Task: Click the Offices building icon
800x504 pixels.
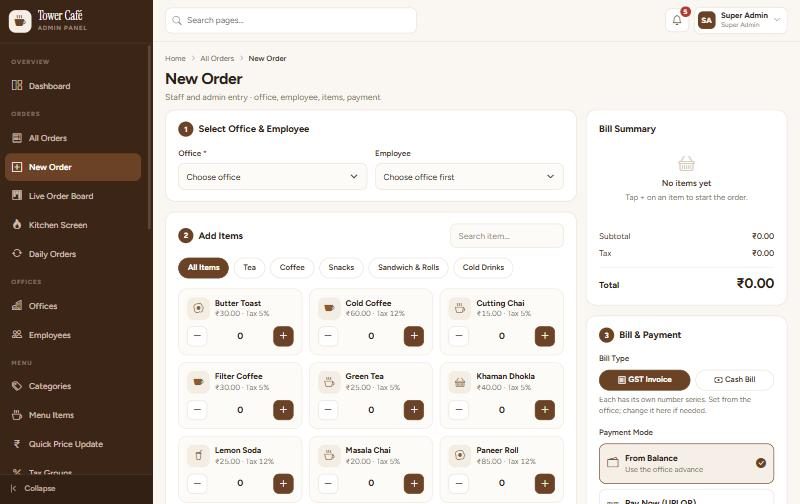Action: 17,306
